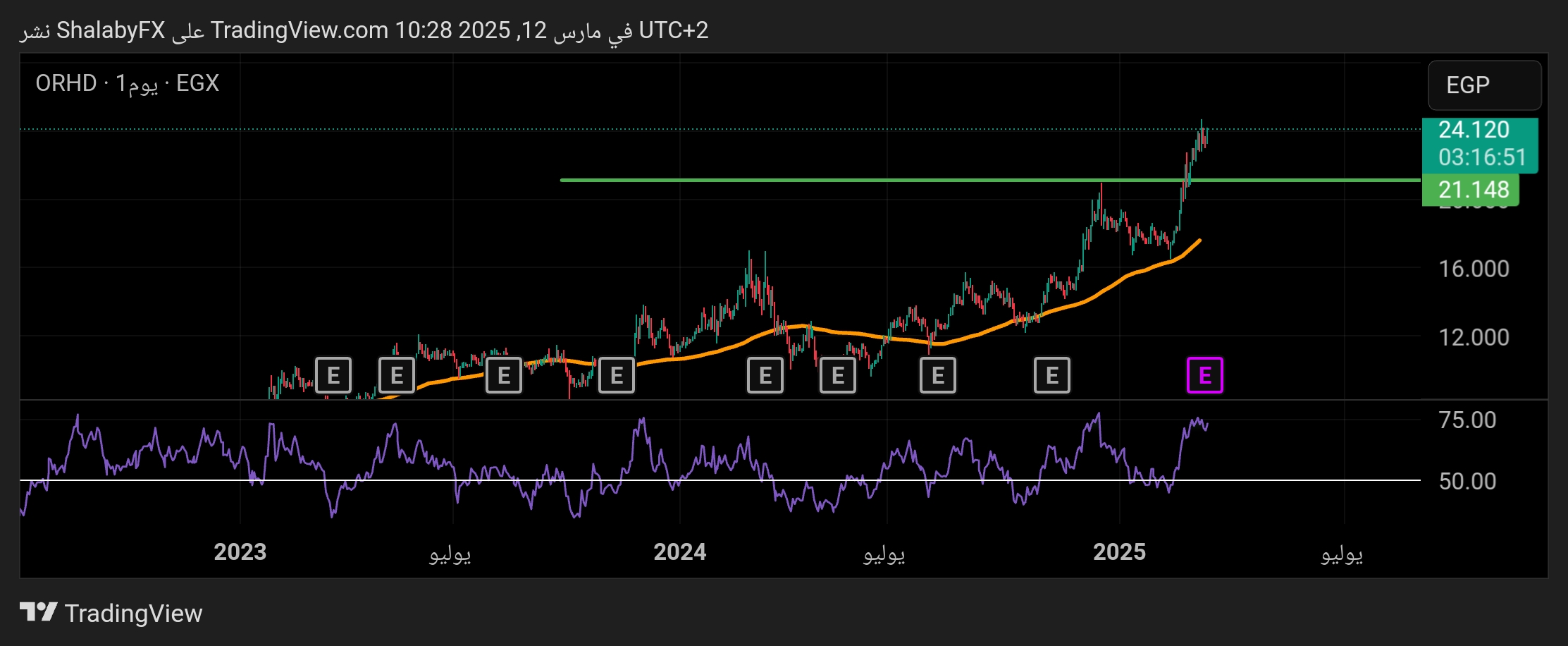This screenshot has height=646, width=1568.
Task: Click the 2025 label on the time axis
Action: [x=1119, y=551]
